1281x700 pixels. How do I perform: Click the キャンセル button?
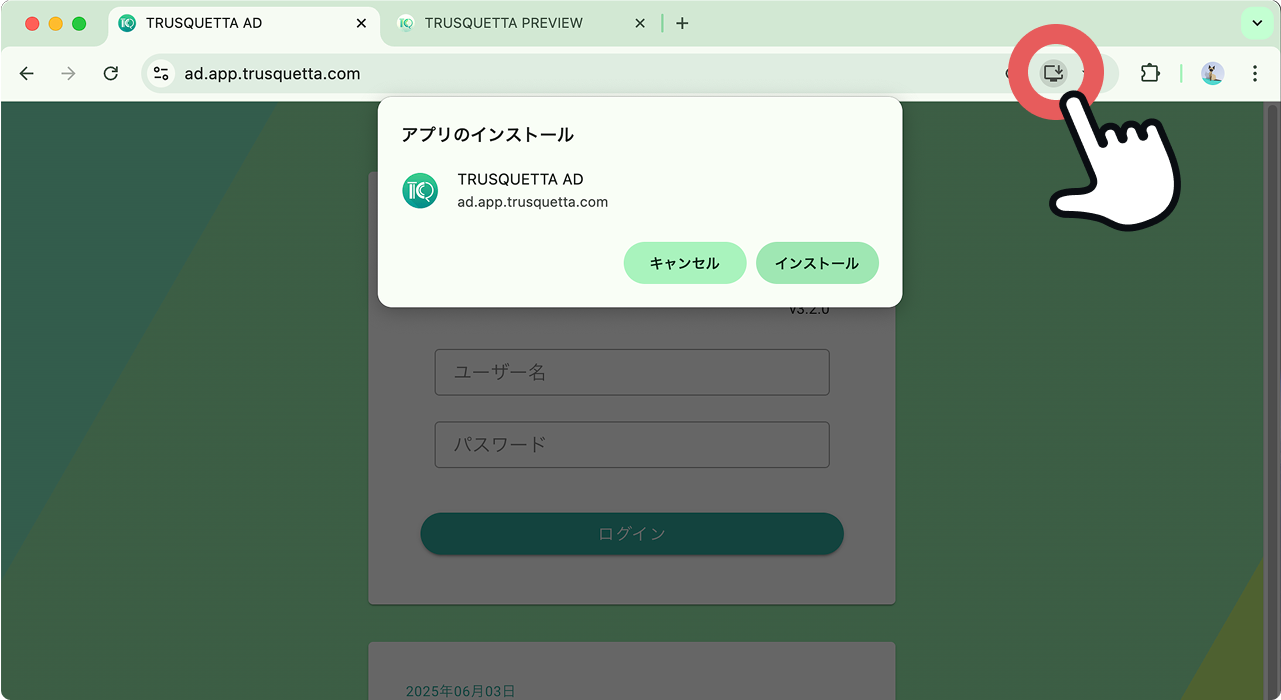[x=685, y=263]
